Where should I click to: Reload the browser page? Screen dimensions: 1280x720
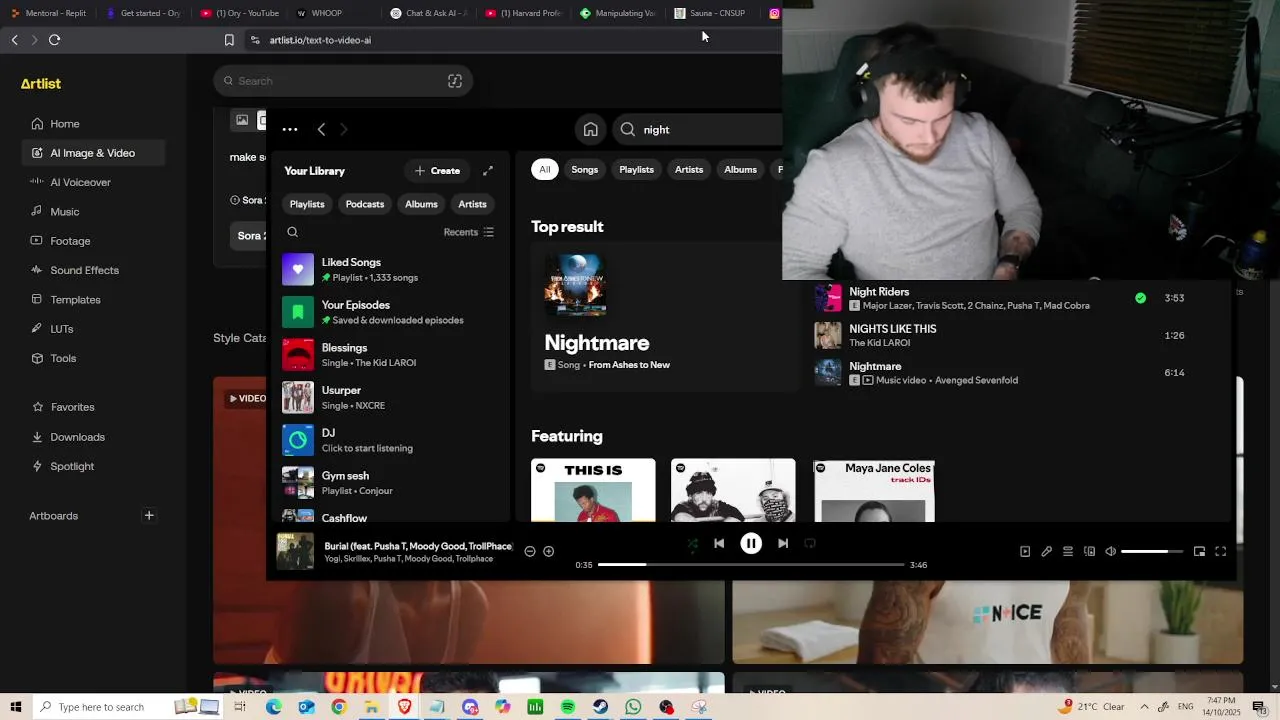(x=54, y=40)
